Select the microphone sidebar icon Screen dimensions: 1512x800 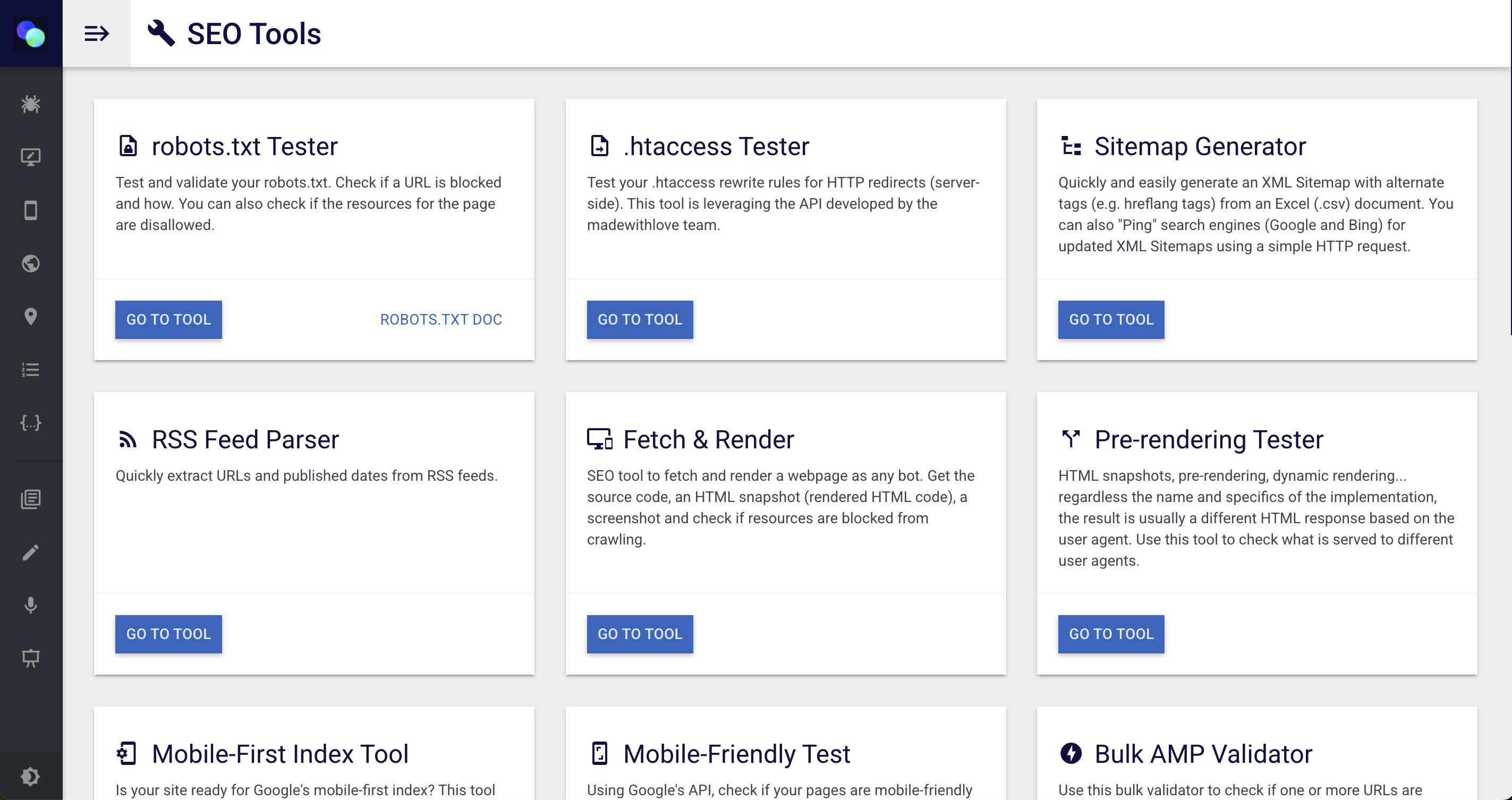[x=30, y=605]
